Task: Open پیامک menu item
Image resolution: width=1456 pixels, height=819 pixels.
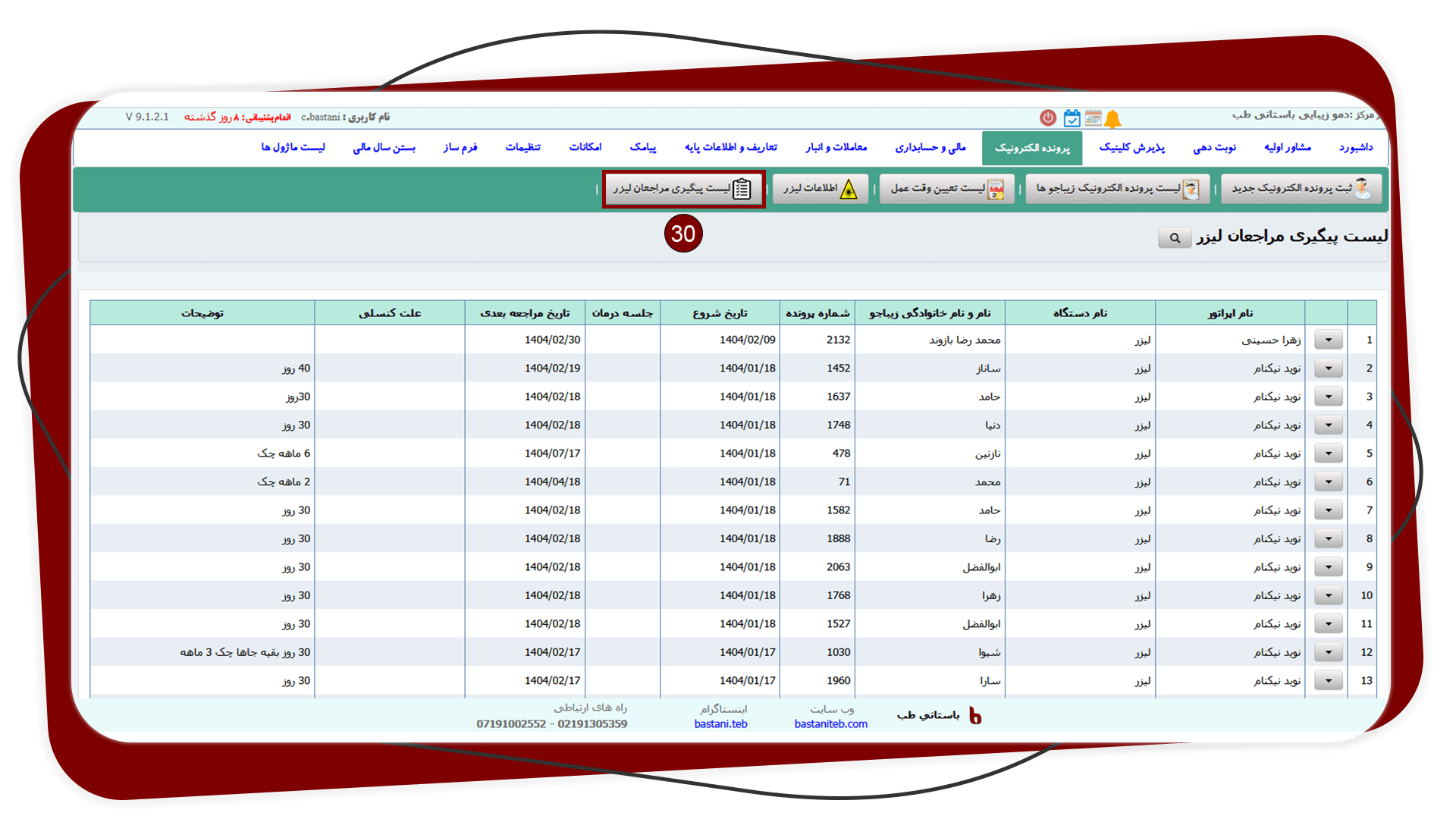Action: click(x=643, y=147)
